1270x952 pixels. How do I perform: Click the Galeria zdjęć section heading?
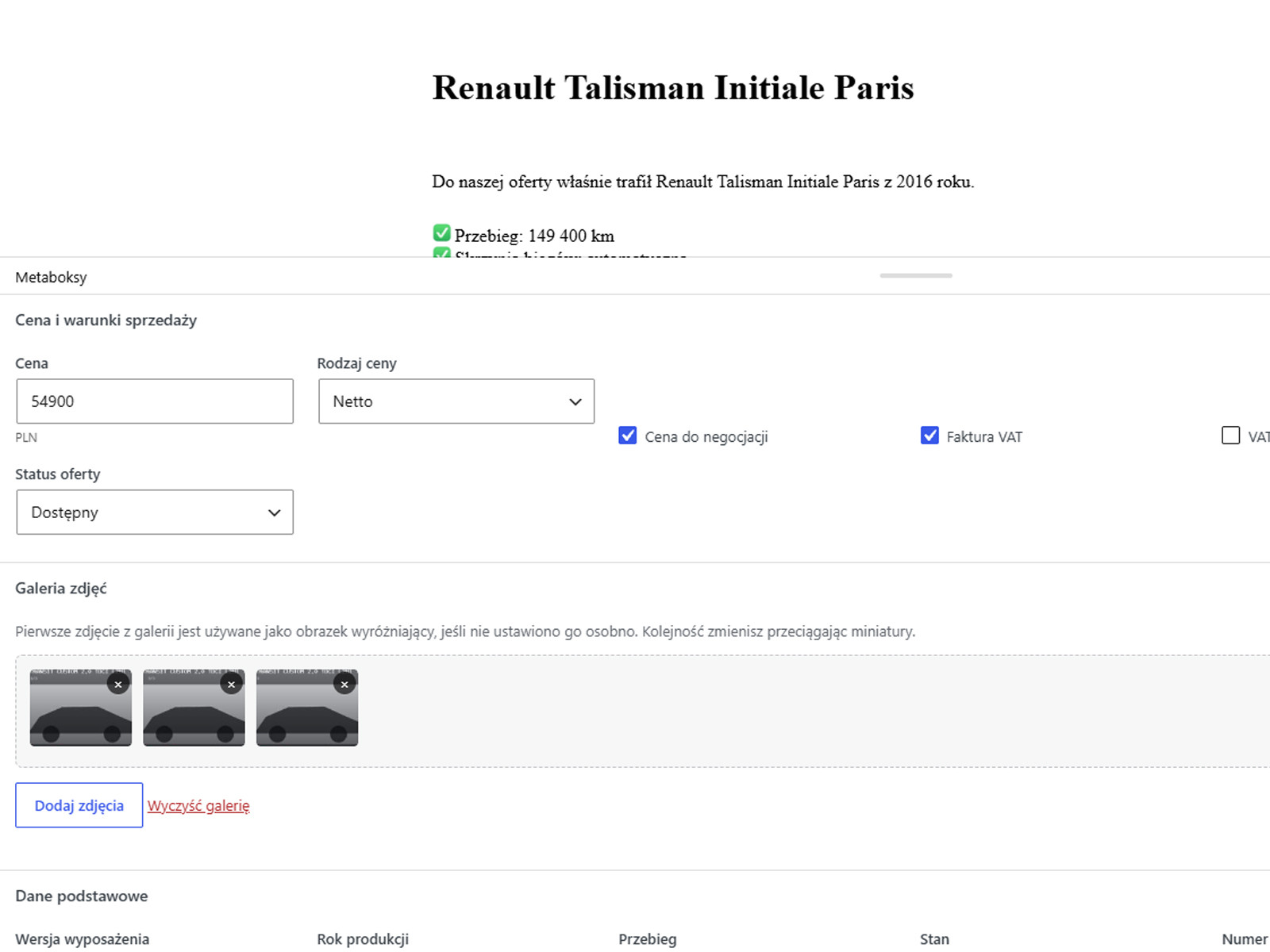61,589
